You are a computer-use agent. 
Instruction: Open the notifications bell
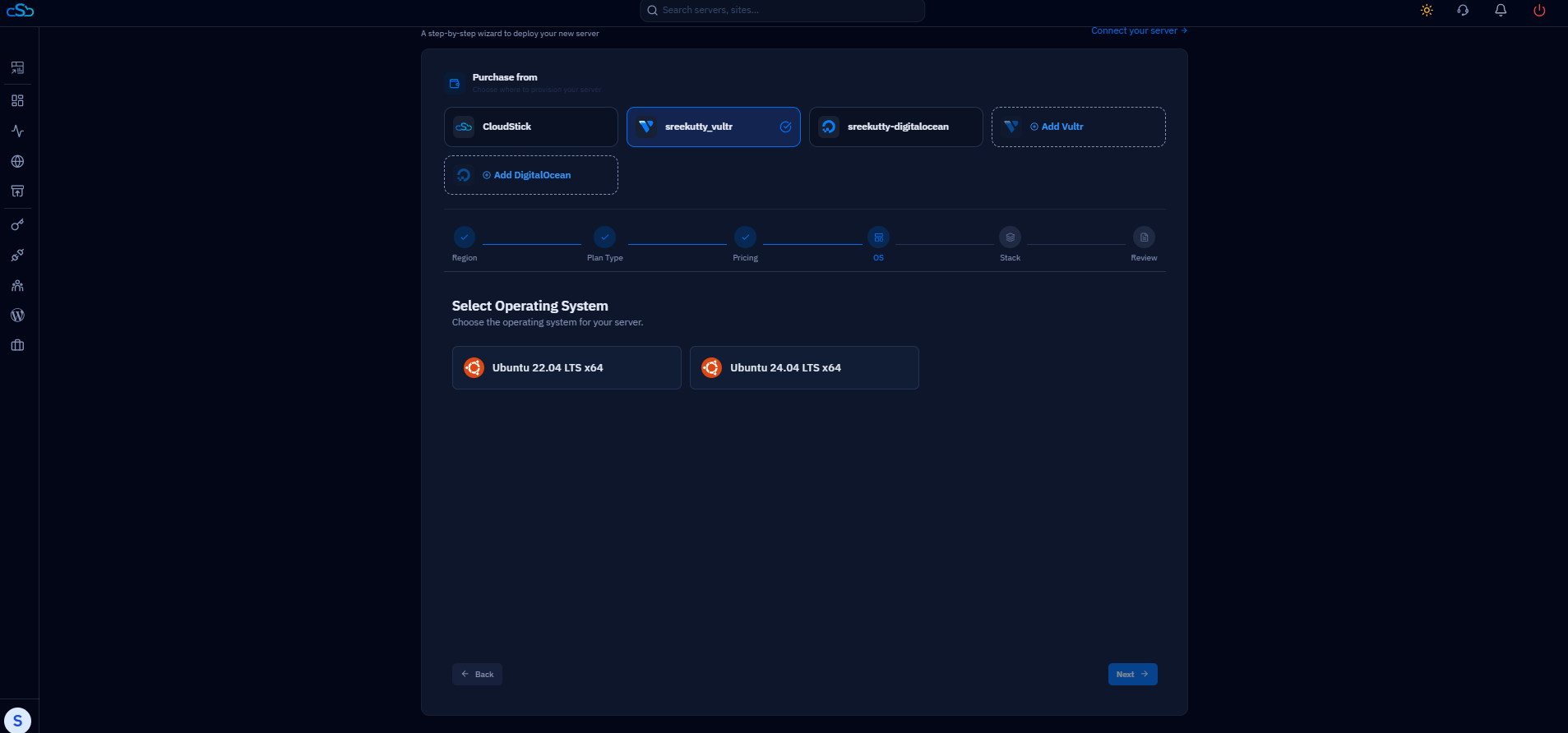(1501, 11)
